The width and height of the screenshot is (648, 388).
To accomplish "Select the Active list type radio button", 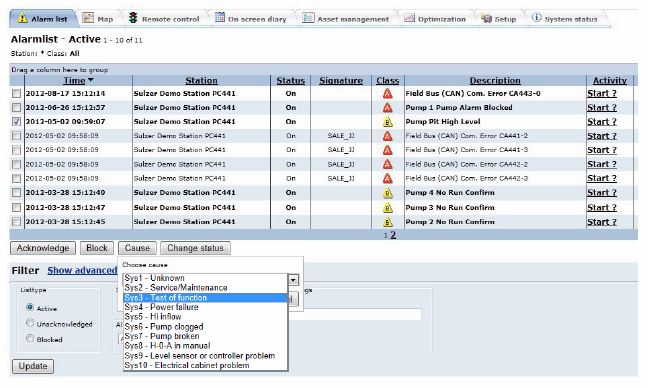I will (x=30, y=307).
